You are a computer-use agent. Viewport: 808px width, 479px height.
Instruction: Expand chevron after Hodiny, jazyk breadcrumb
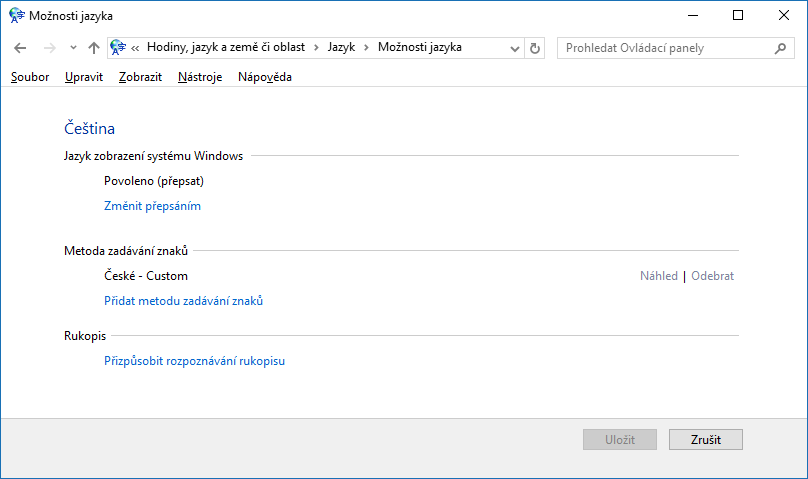(x=316, y=48)
